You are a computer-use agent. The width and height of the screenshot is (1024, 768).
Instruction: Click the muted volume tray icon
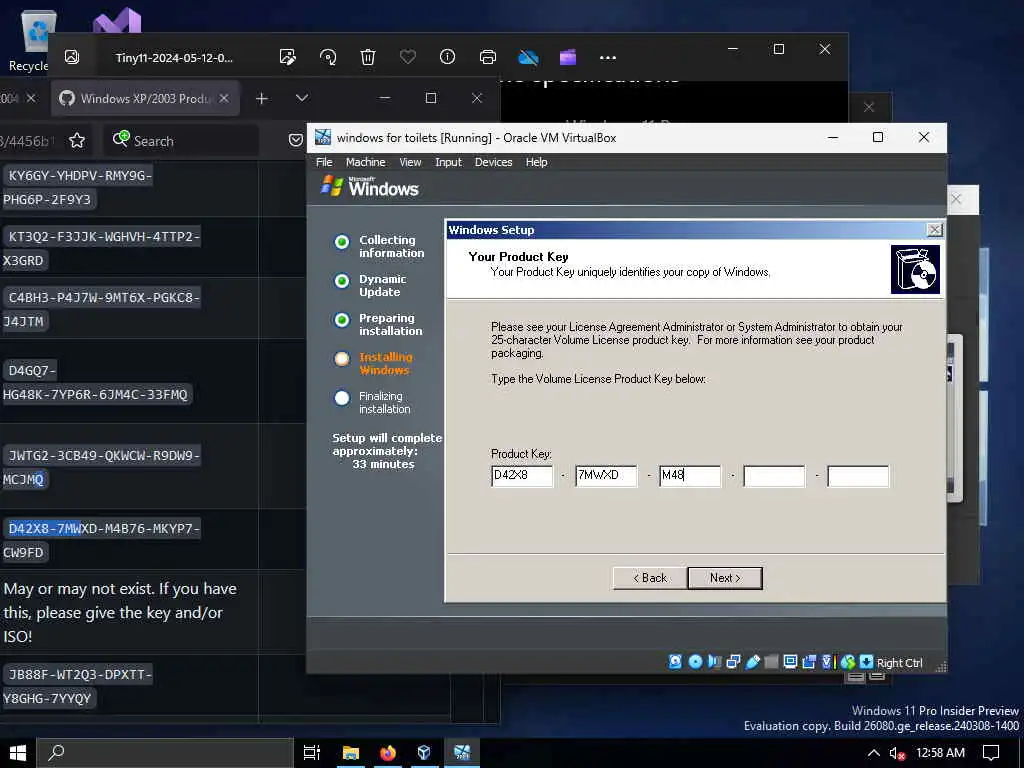click(897, 754)
